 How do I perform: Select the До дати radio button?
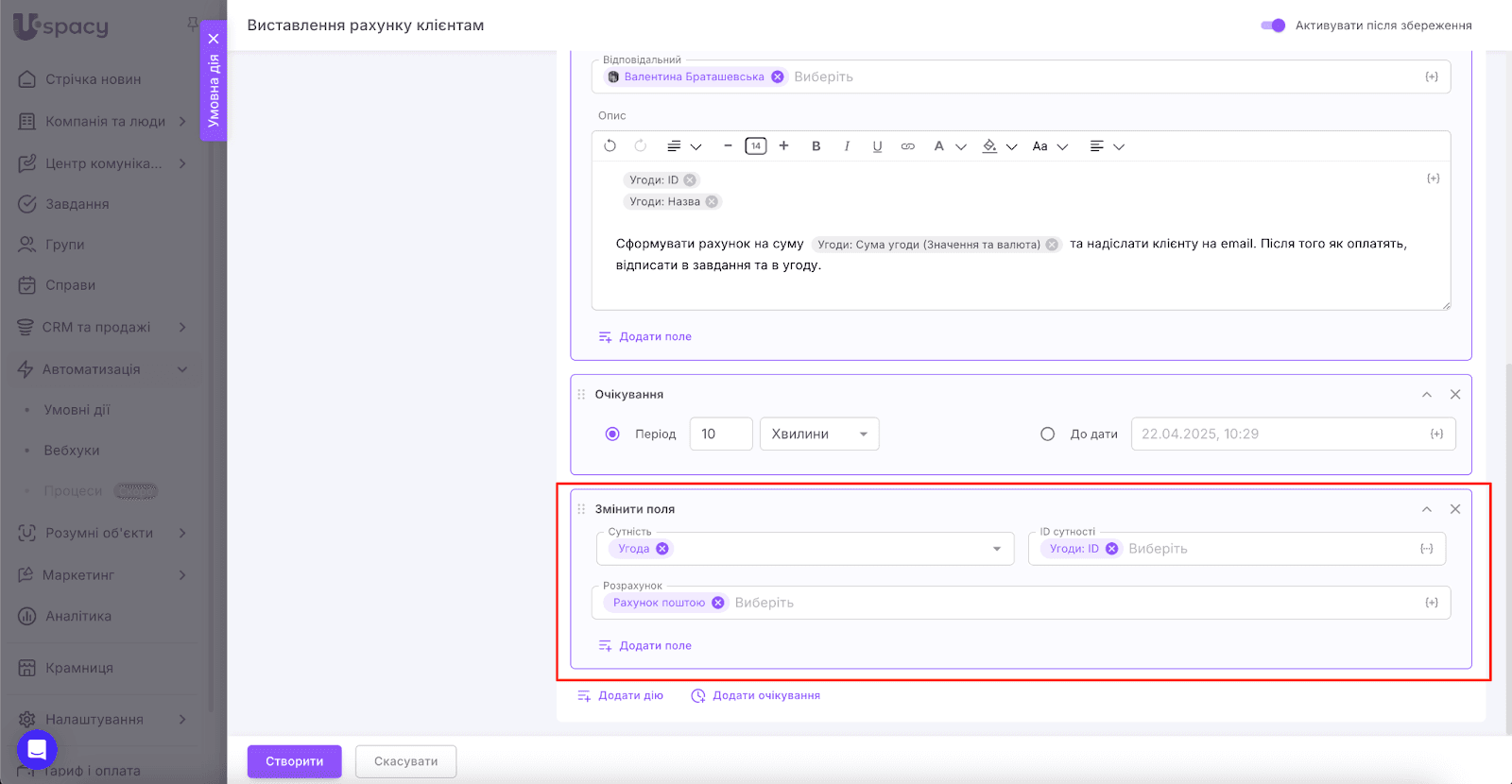pos(1047,435)
